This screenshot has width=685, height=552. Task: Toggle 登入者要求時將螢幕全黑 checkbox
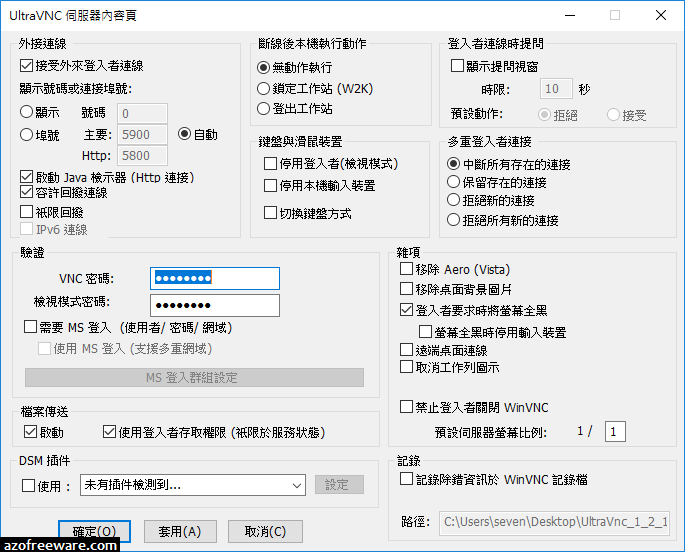pyautogui.click(x=406, y=310)
